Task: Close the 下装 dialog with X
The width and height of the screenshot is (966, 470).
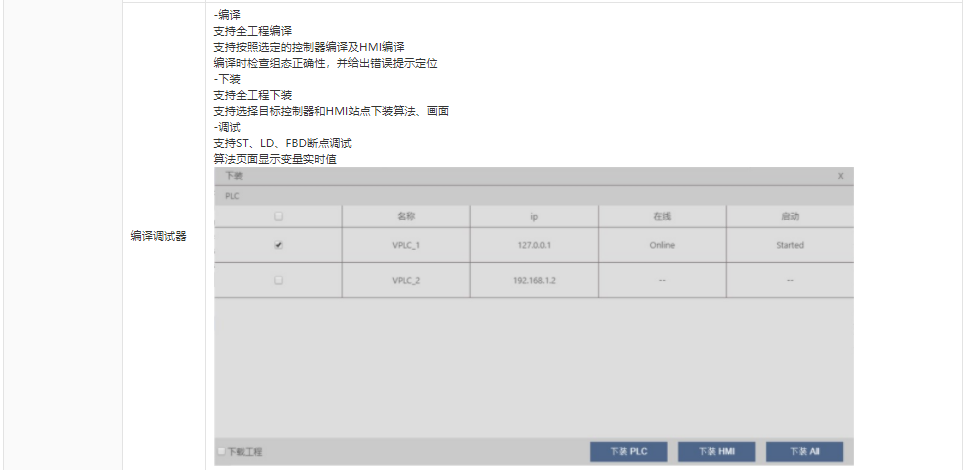Action: coord(841,175)
